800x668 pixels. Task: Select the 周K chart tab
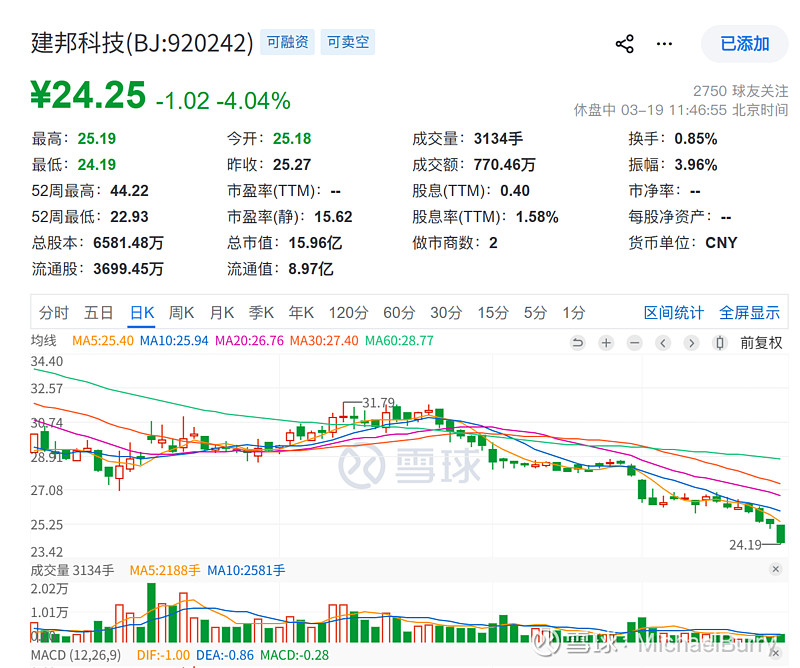pos(182,312)
